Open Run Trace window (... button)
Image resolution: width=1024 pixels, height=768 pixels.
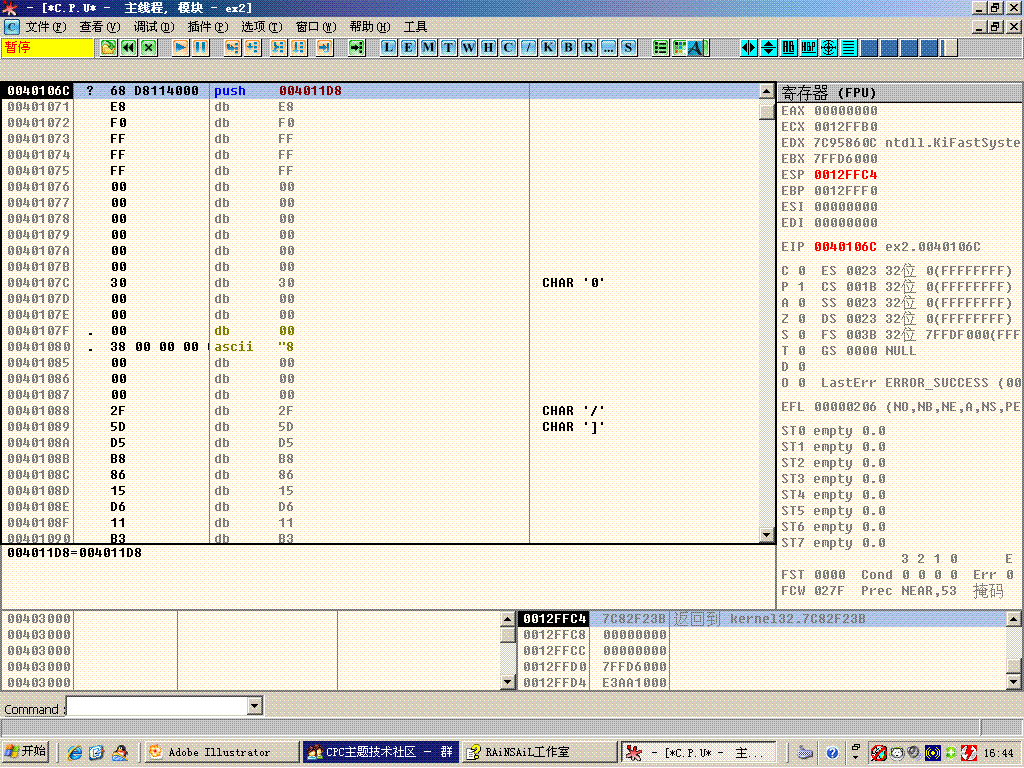point(609,48)
